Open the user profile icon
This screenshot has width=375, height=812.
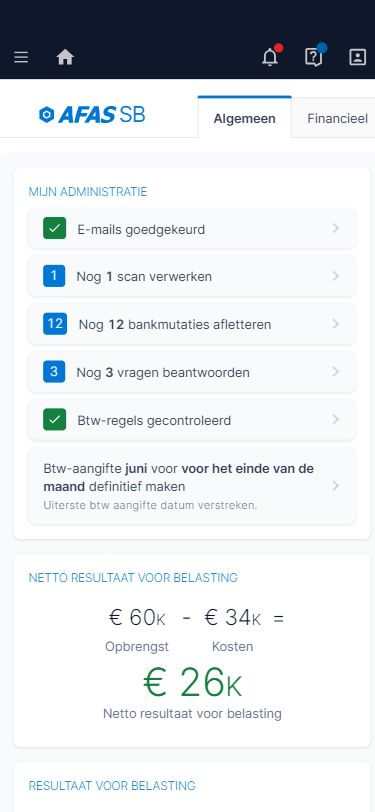point(357,57)
